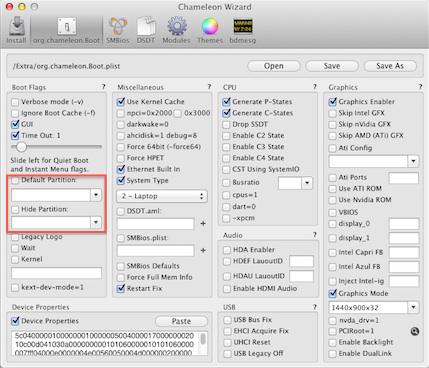The image size is (429, 368).
Task: Click the USB help question mark
Action: click(x=315, y=307)
